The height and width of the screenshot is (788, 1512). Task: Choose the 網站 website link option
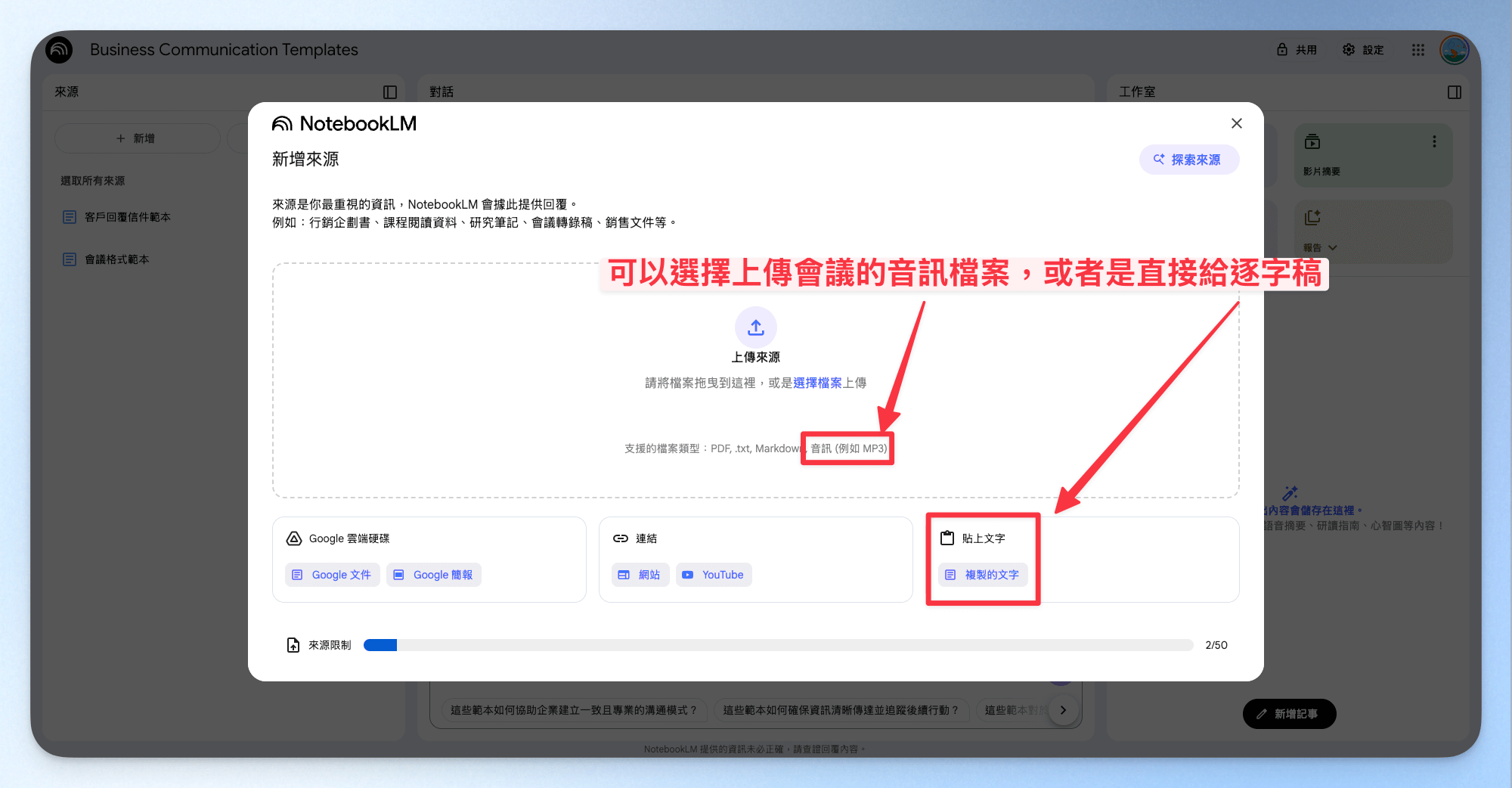click(640, 575)
